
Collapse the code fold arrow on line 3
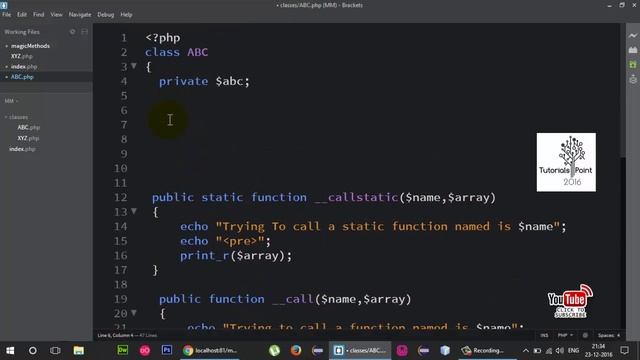[x=133, y=66]
